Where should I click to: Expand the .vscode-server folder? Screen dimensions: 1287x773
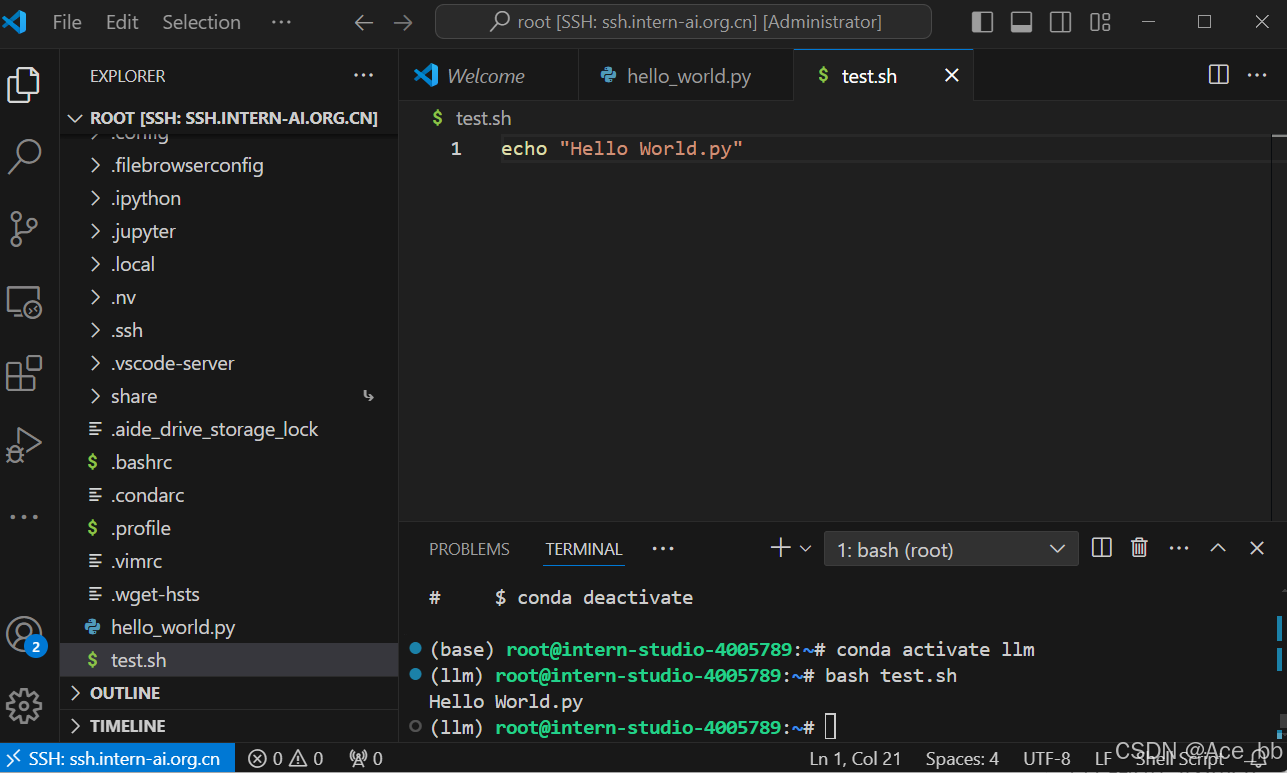tap(229, 363)
